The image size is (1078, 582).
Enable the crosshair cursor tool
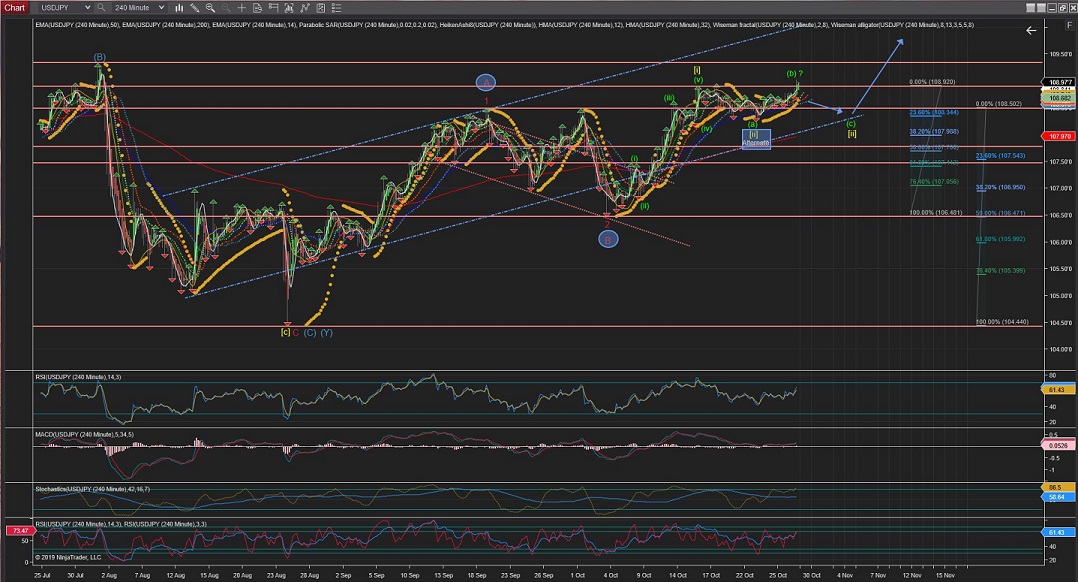[x=242, y=7]
